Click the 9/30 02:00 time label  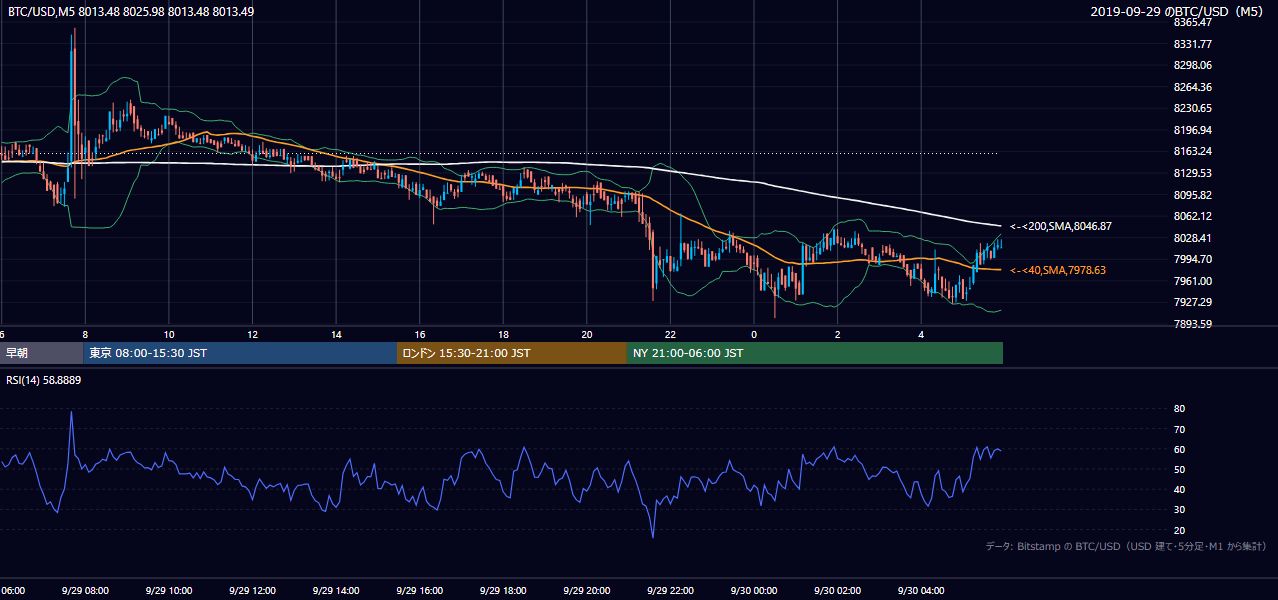coord(838,591)
